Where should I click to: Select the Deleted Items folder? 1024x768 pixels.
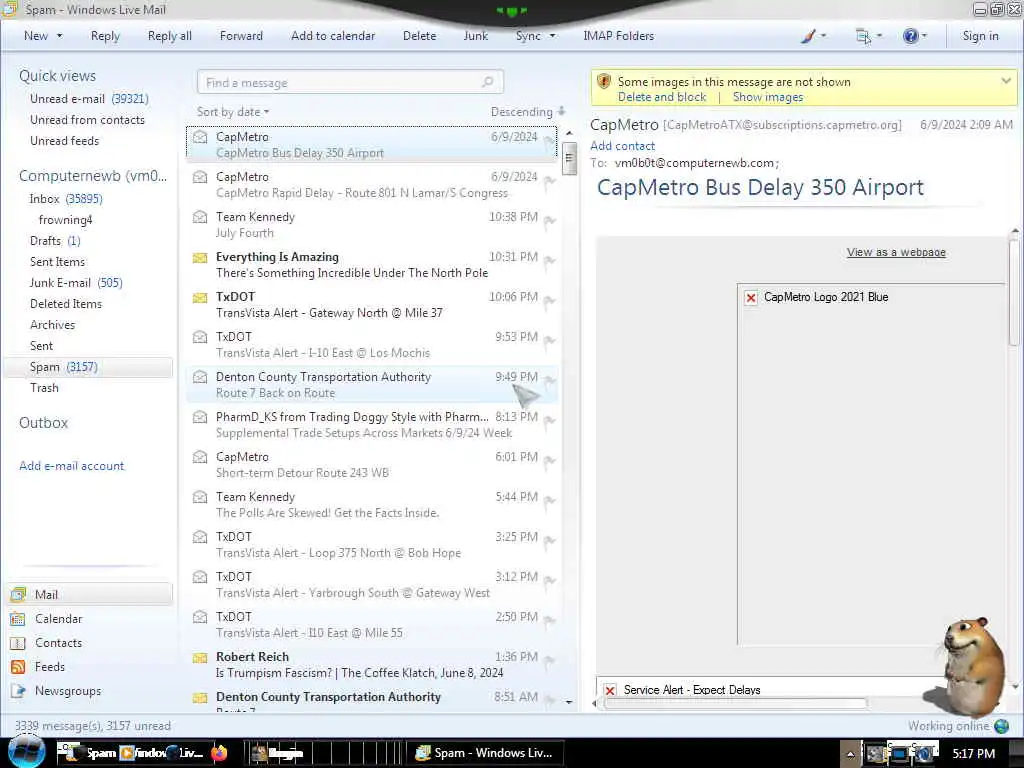click(x=65, y=304)
